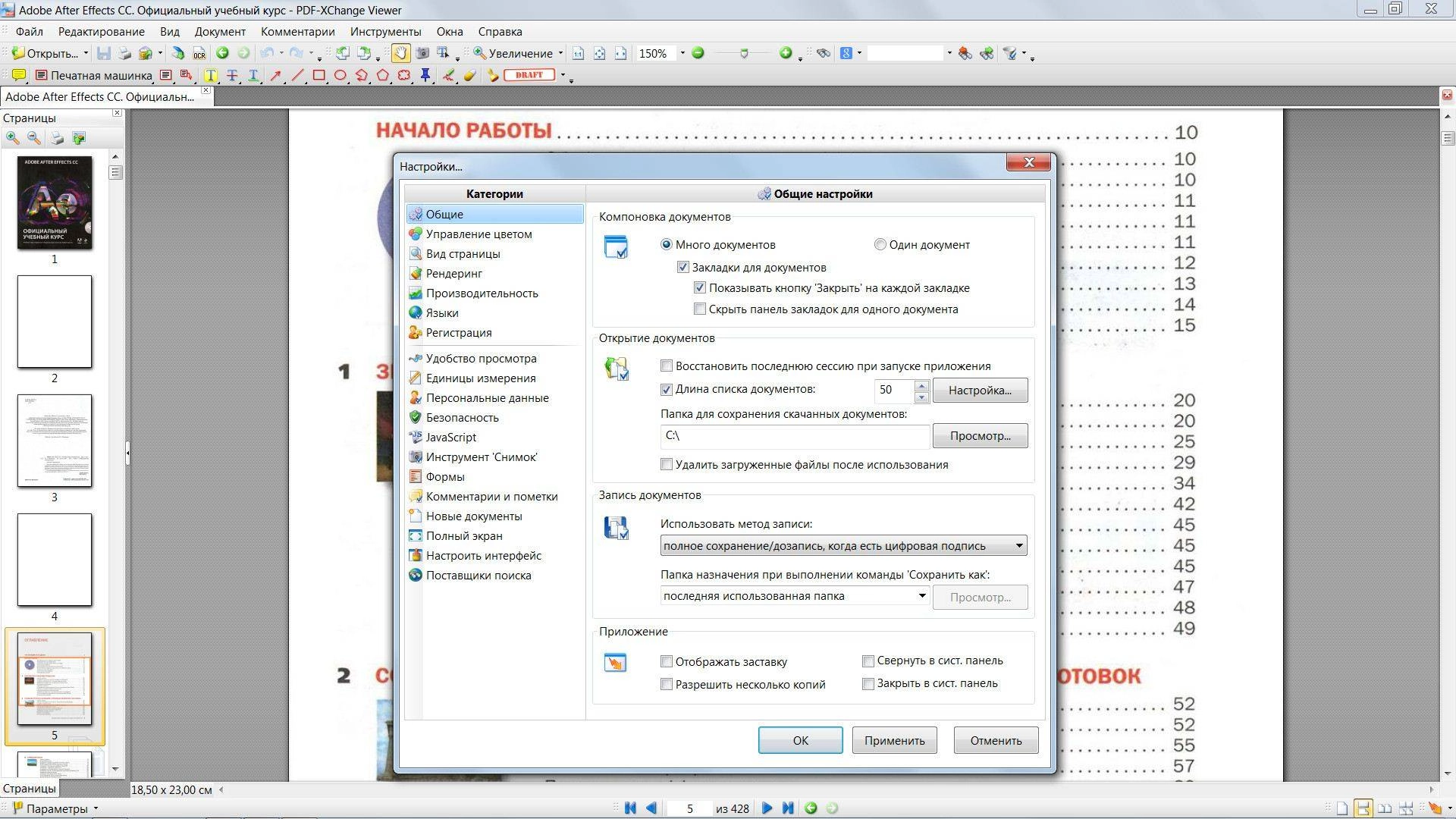Click the zoom in icon in Pages panel
1456x819 pixels.
coord(13,138)
